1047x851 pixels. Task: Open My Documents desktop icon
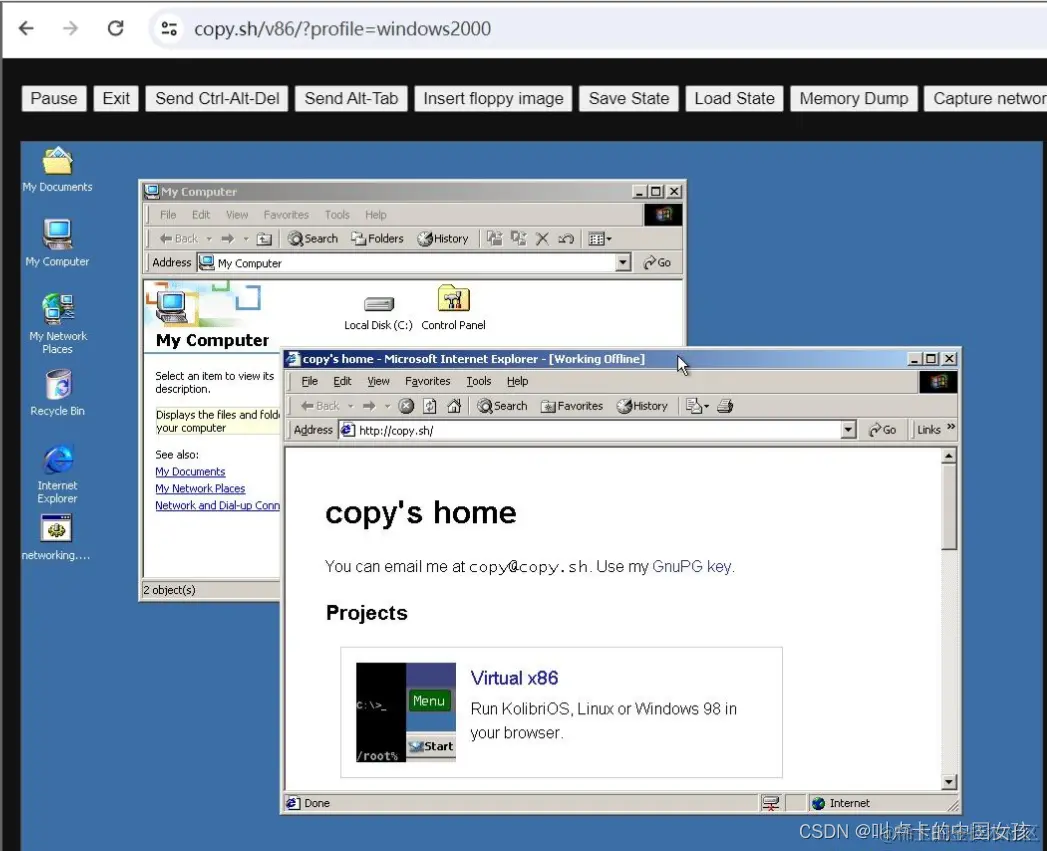pos(57,169)
